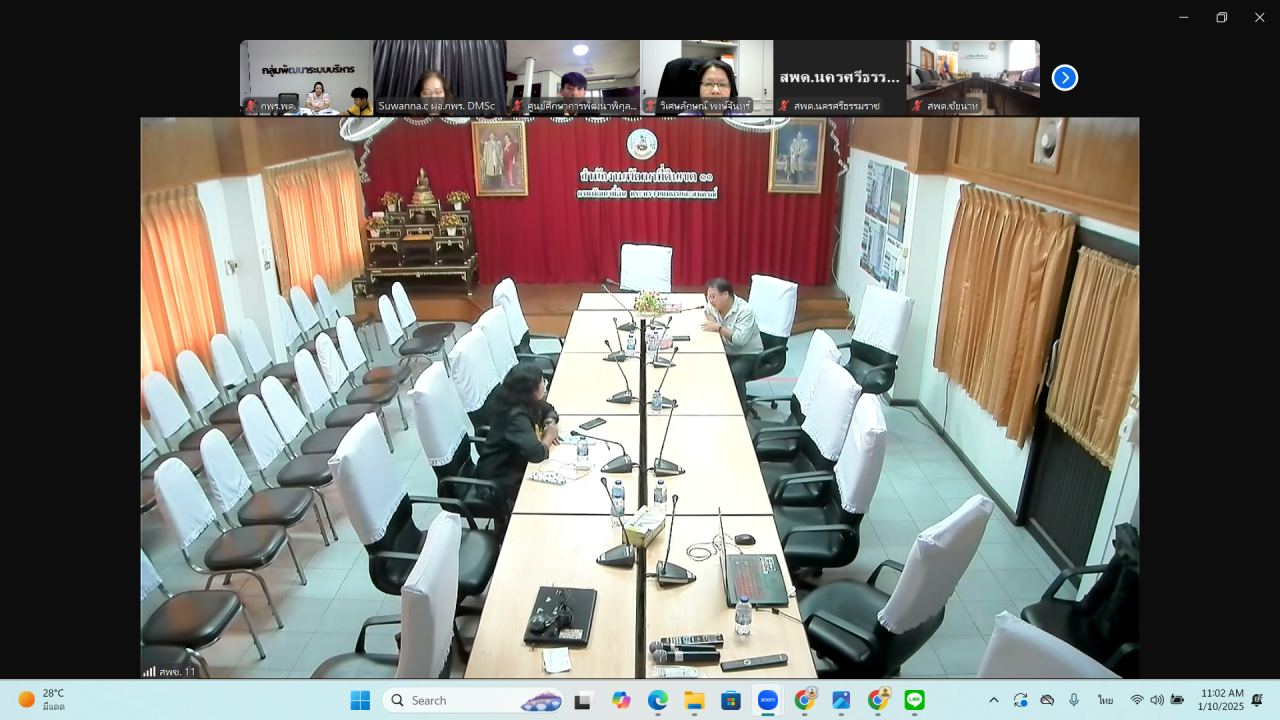
Task: Open volume control from the system tray
Action: click(x=1157, y=700)
